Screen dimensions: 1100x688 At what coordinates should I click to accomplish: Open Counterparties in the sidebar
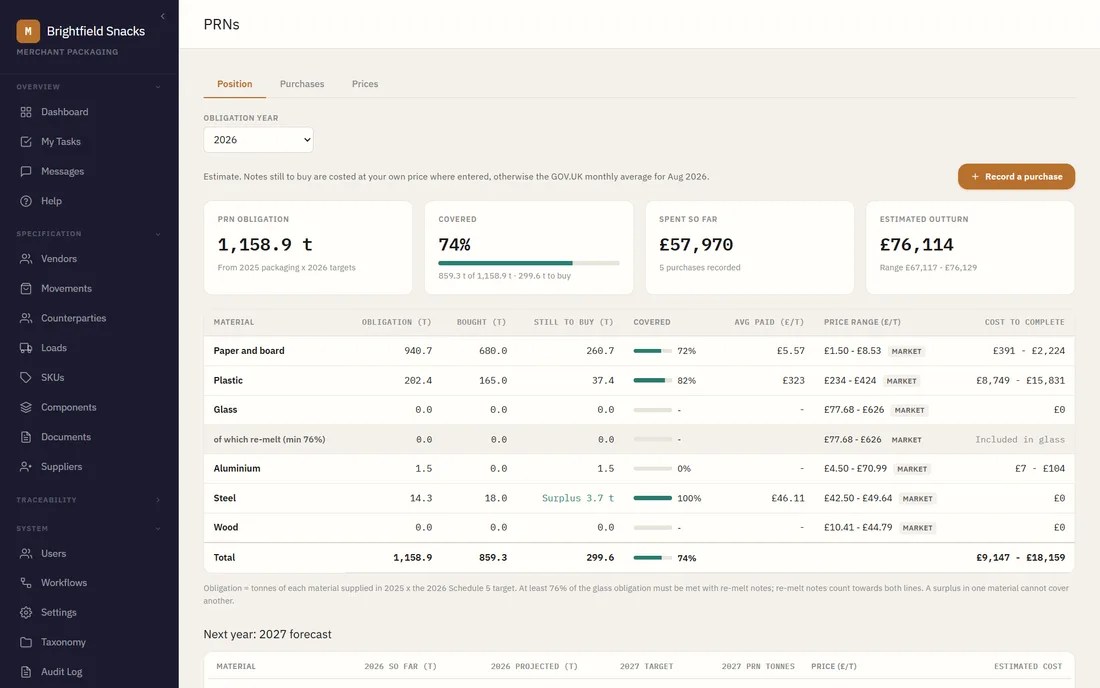click(x=89, y=318)
